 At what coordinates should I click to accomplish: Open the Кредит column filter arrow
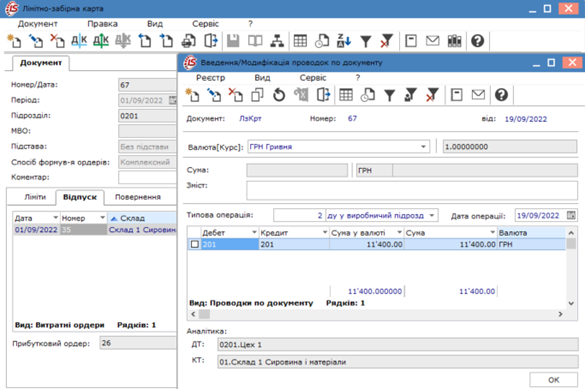point(325,232)
